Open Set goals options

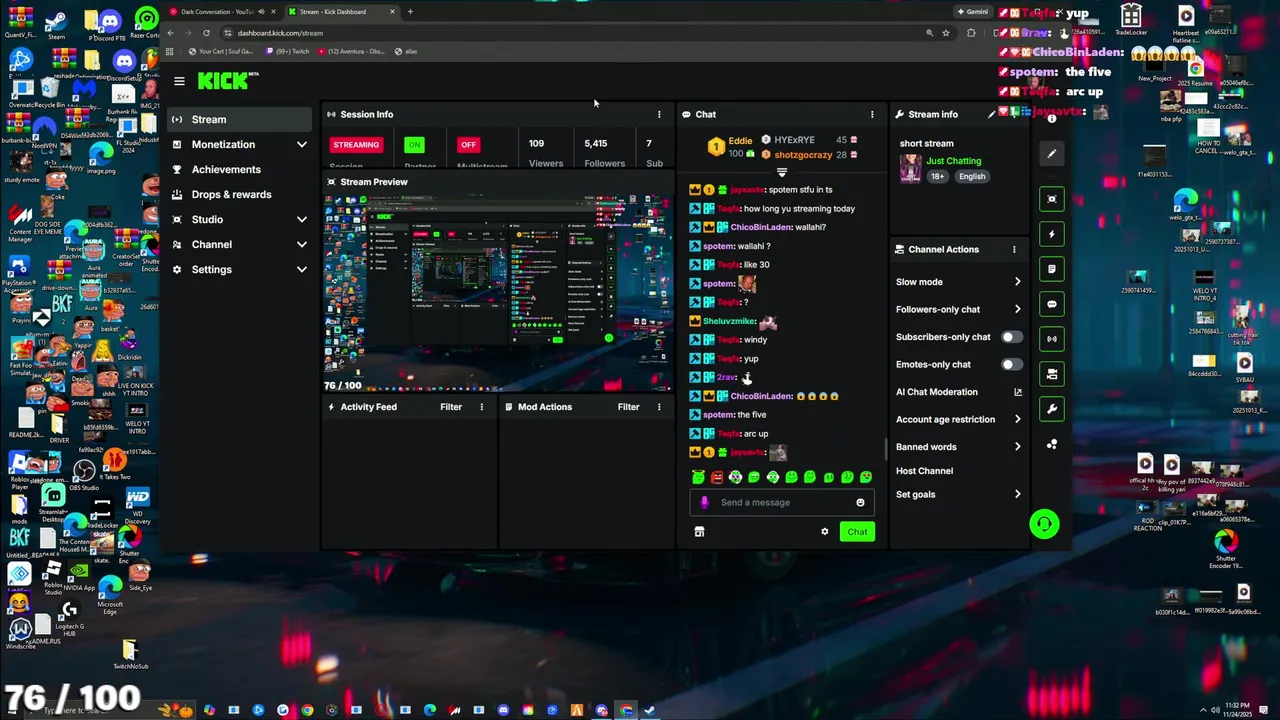tap(958, 495)
